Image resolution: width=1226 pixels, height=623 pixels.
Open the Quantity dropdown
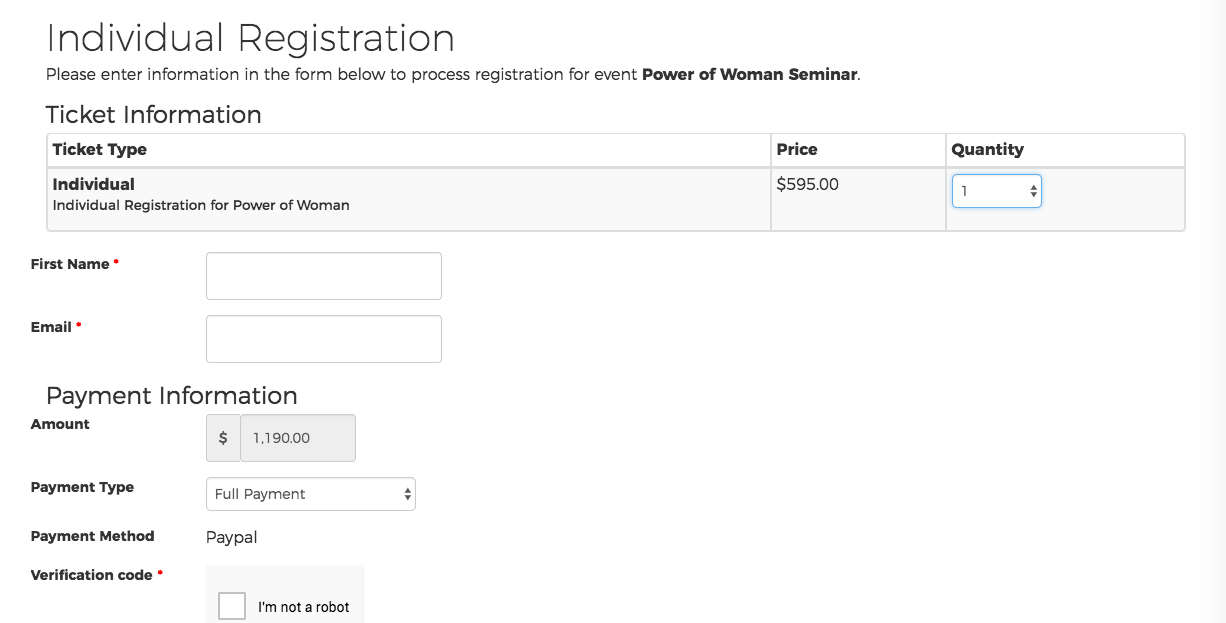pyautogui.click(x=996, y=191)
